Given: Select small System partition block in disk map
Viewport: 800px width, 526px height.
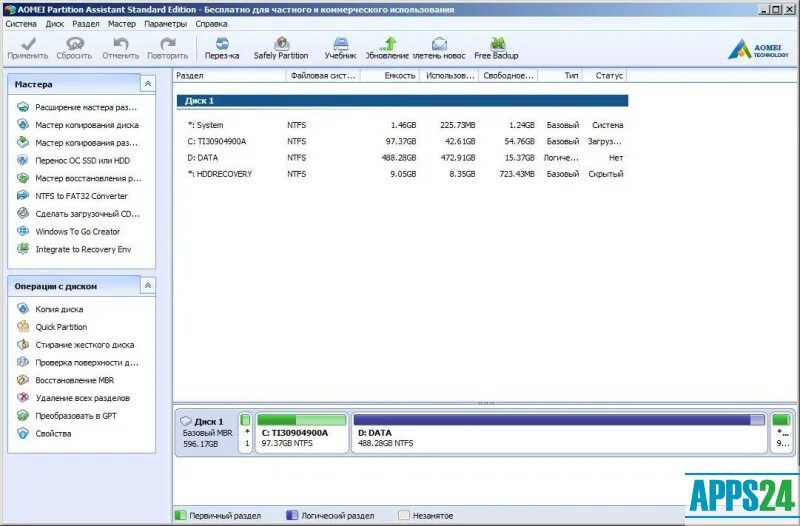Looking at the screenshot, I should point(245,433).
